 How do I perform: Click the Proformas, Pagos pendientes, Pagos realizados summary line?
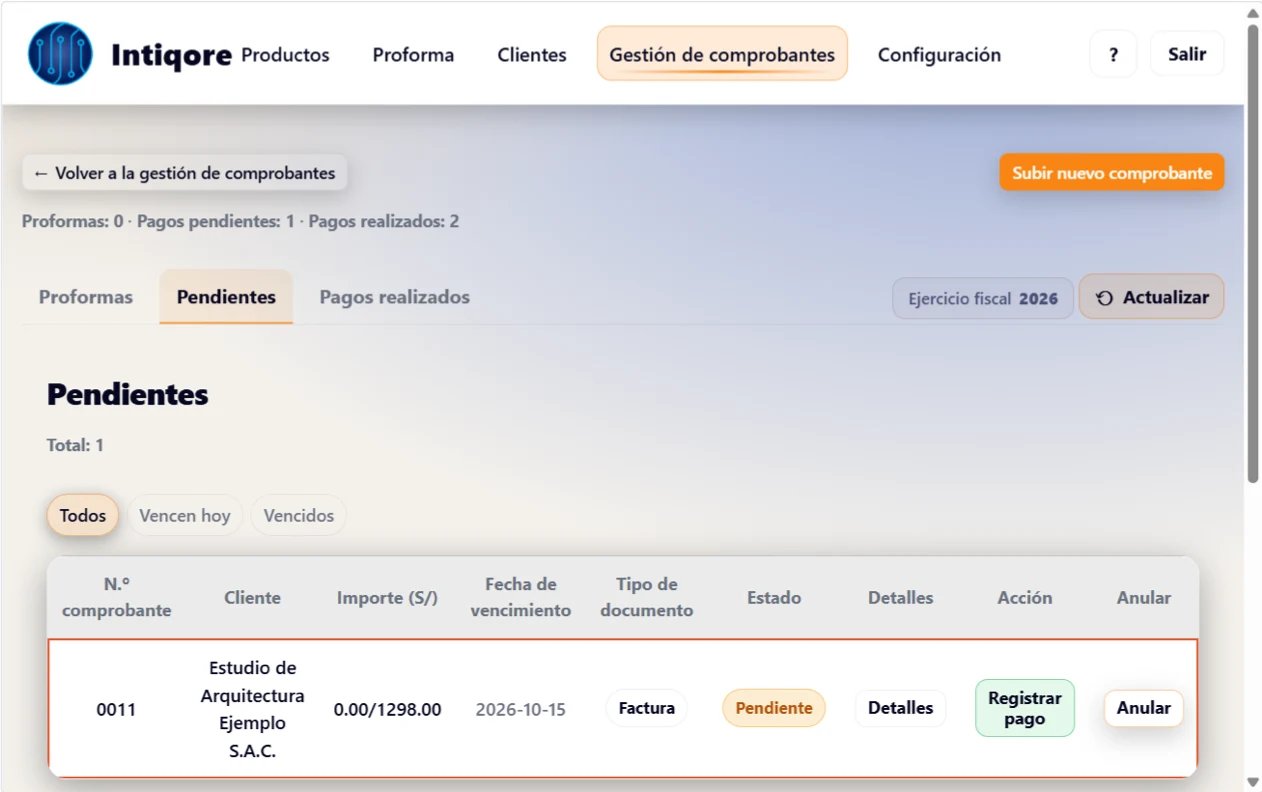click(x=241, y=221)
